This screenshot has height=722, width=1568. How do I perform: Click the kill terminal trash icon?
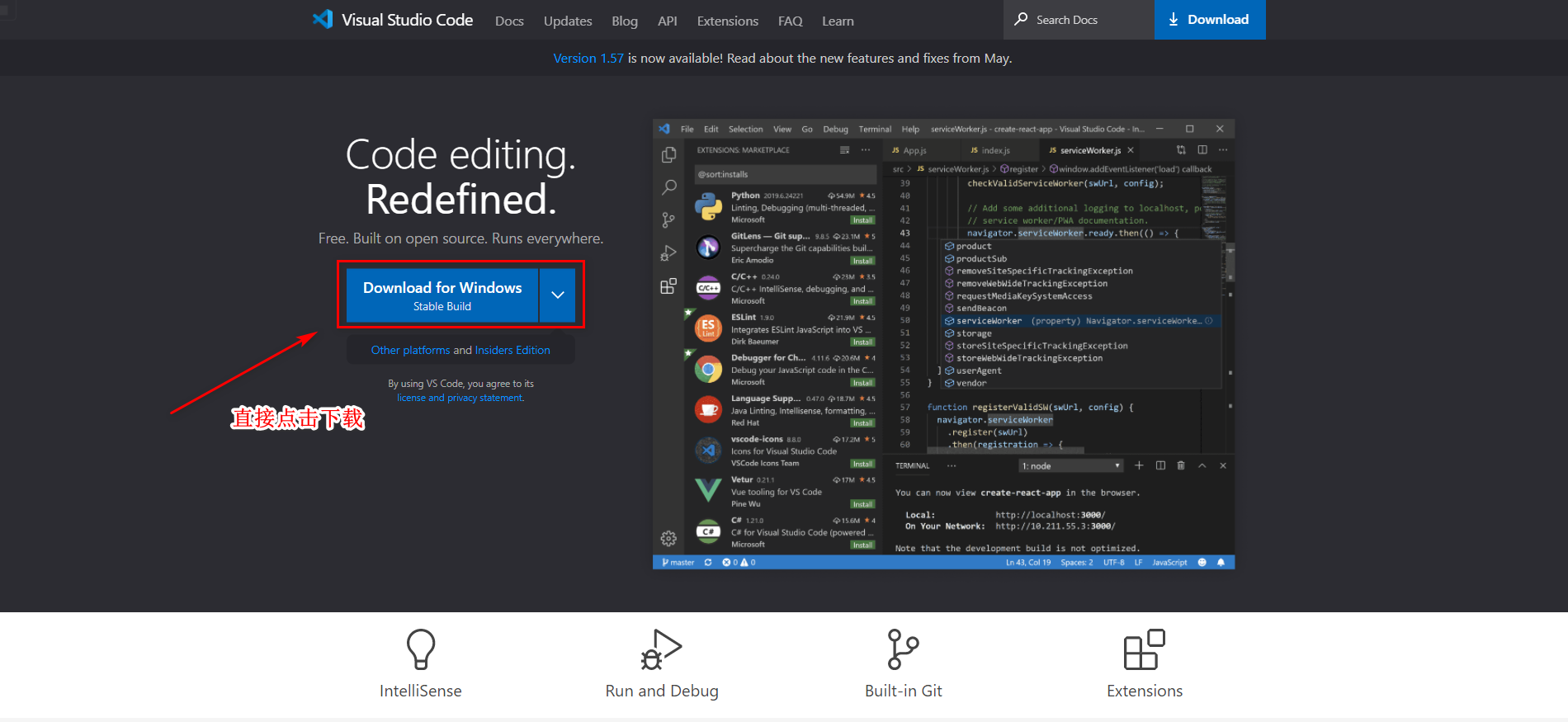pyautogui.click(x=1181, y=465)
